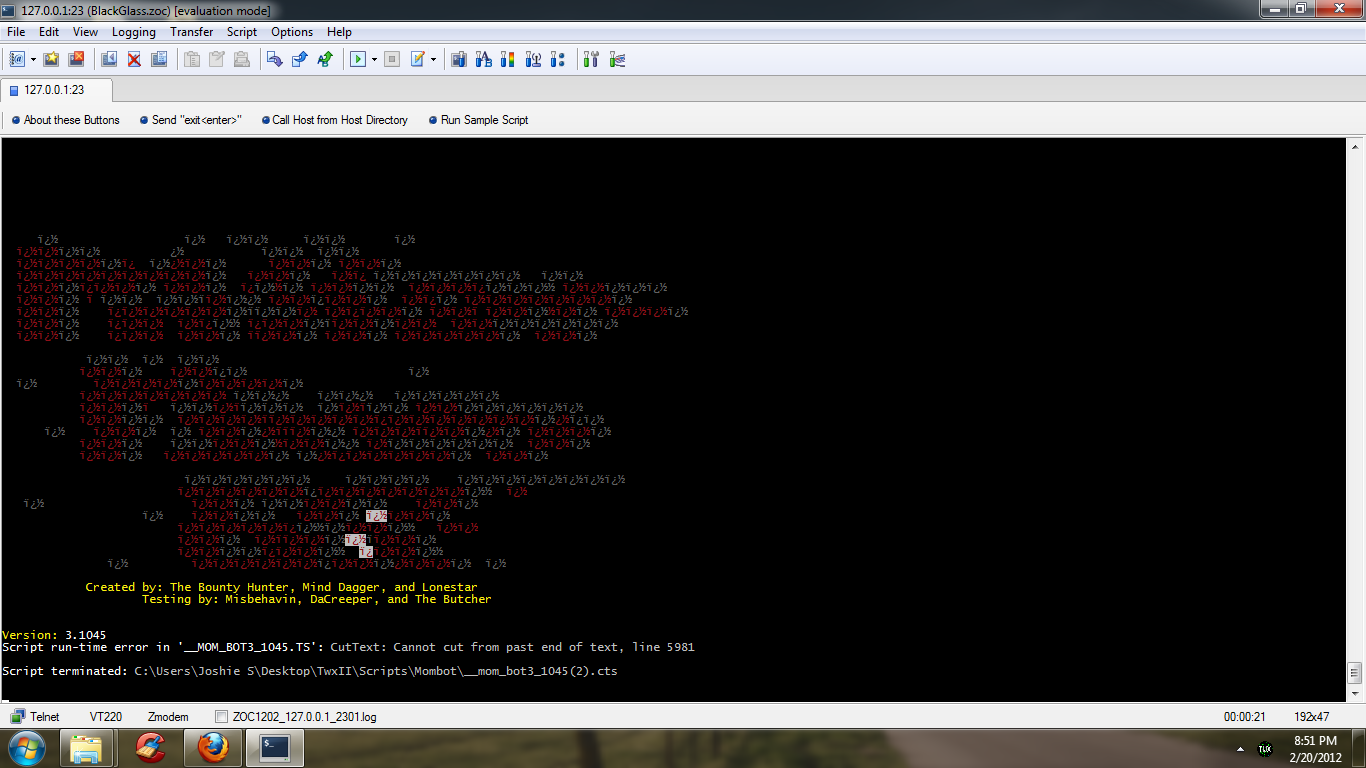Open the Transfer menu
Screen dimensions: 1366x768
[191, 32]
